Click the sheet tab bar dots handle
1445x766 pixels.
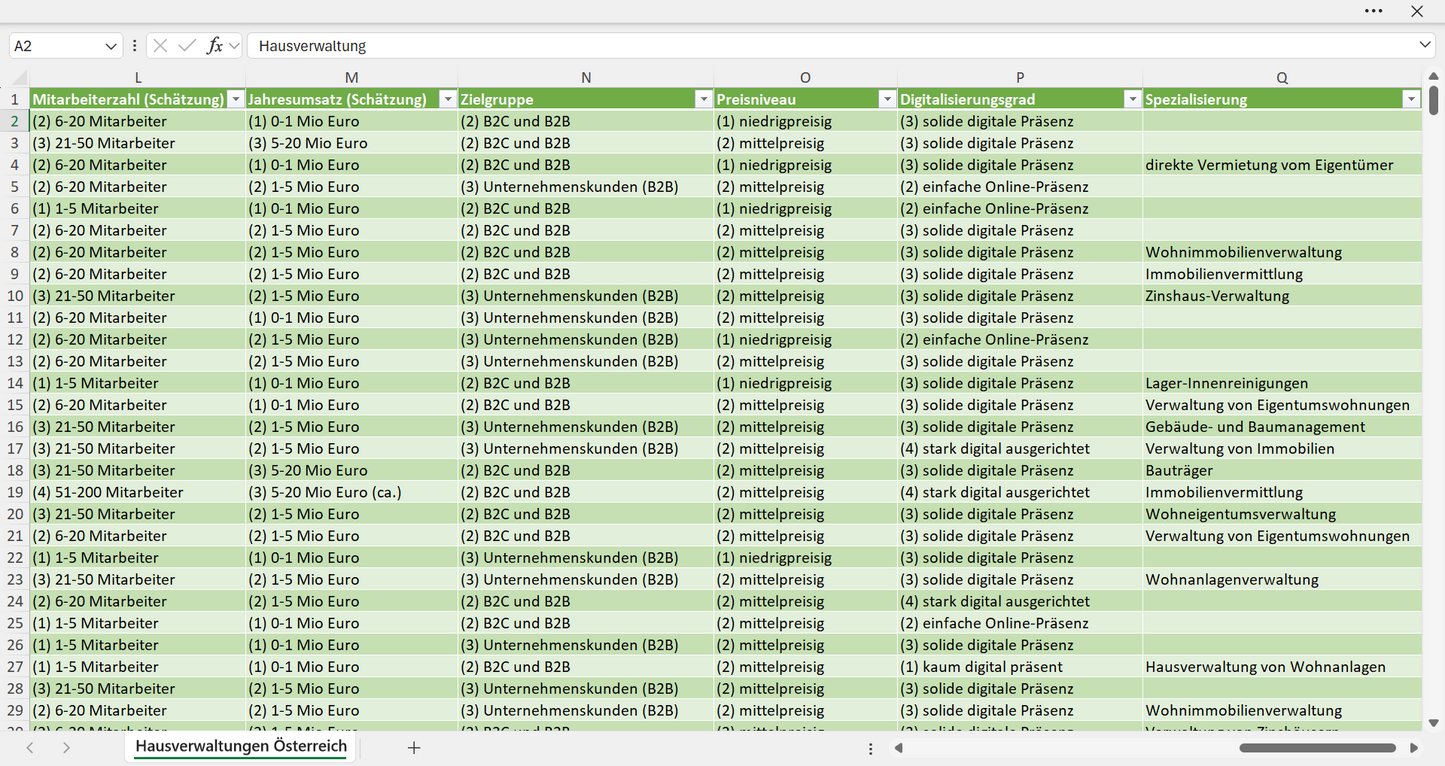coord(870,748)
